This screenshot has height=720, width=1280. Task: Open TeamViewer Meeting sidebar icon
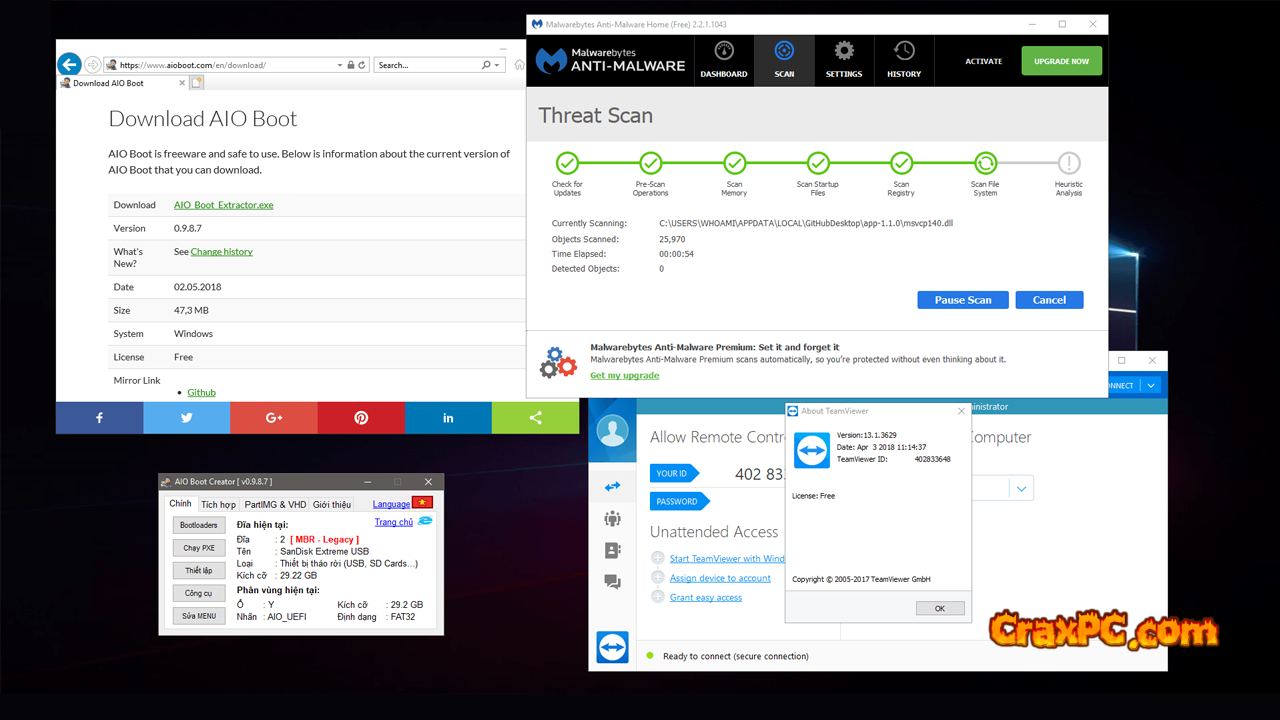click(x=612, y=519)
